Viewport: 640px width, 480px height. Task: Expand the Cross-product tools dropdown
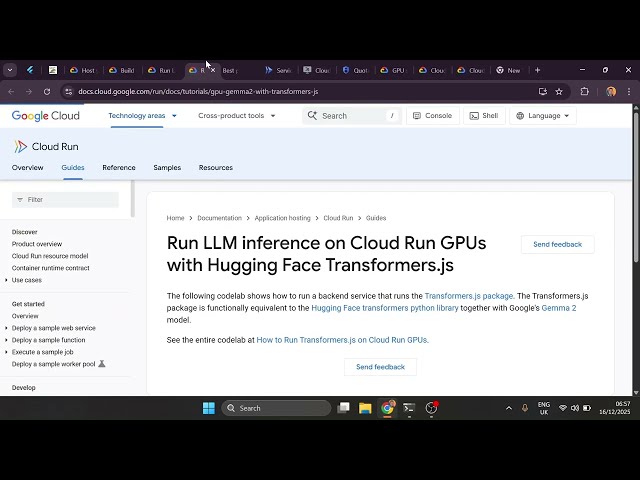click(237, 116)
